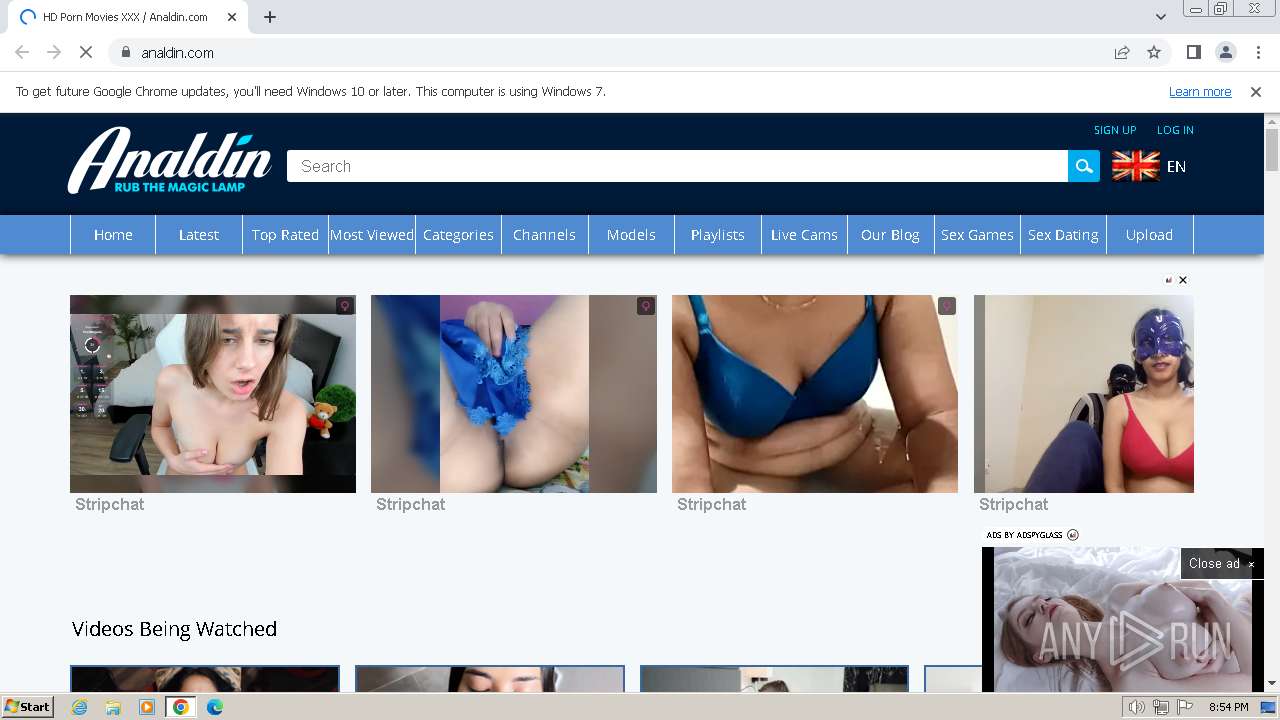Image resolution: width=1280 pixels, height=720 pixels.
Task: Focus the site Search input field
Action: tap(677, 166)
